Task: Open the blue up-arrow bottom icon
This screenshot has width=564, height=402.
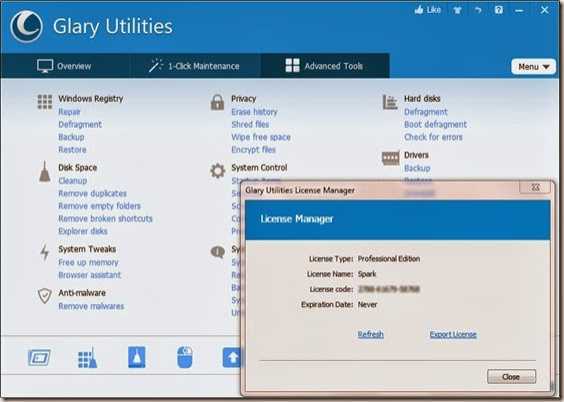Action: coord(232,357)
